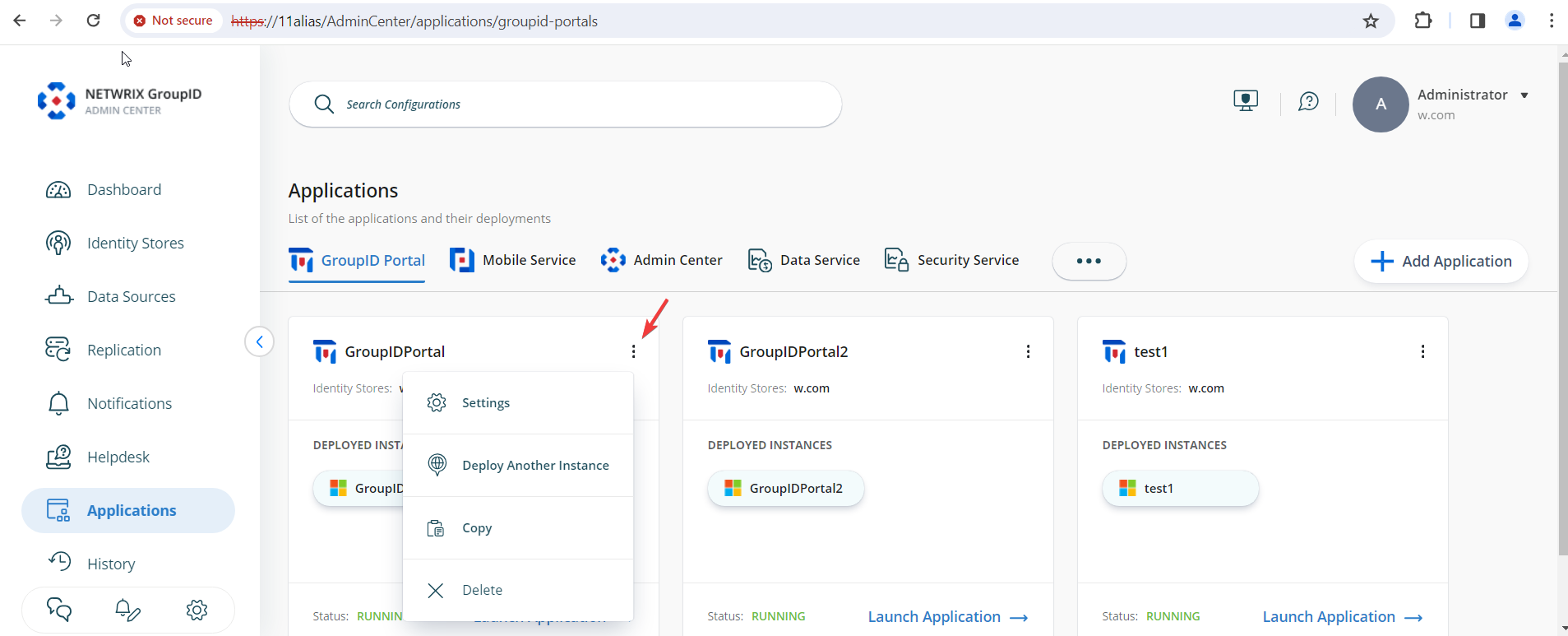This screenshot has height=636, width=1568.
Task: Open the Dashboard section
Action: tap(124, 190)
